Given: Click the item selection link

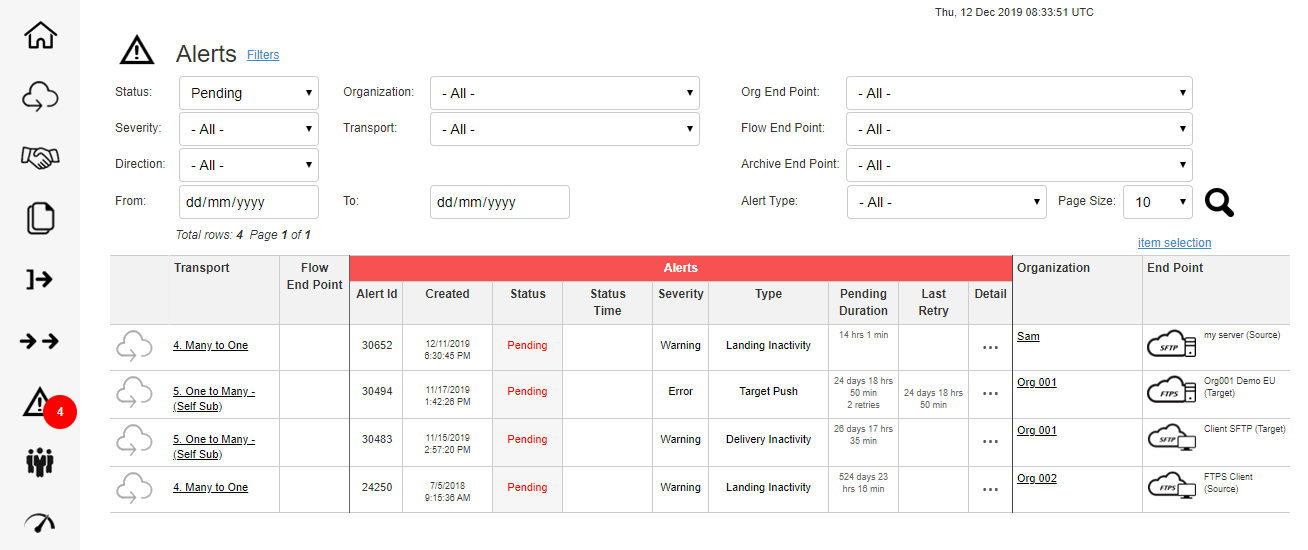Looking at the screenshot, I should 1174,243.
